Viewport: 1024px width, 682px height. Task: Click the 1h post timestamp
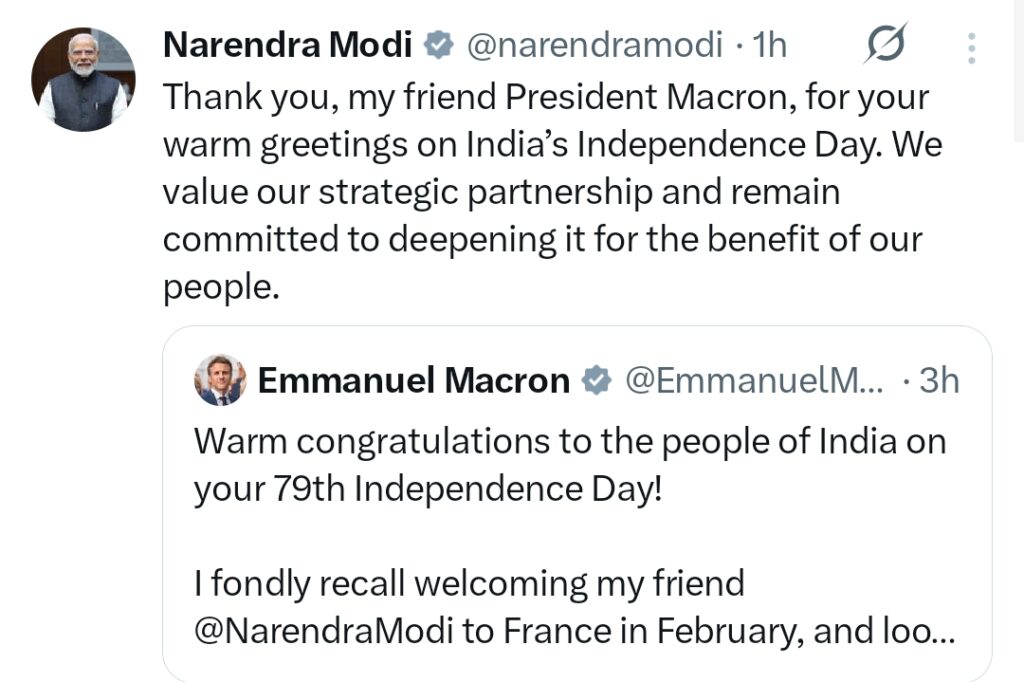point(769,45)
